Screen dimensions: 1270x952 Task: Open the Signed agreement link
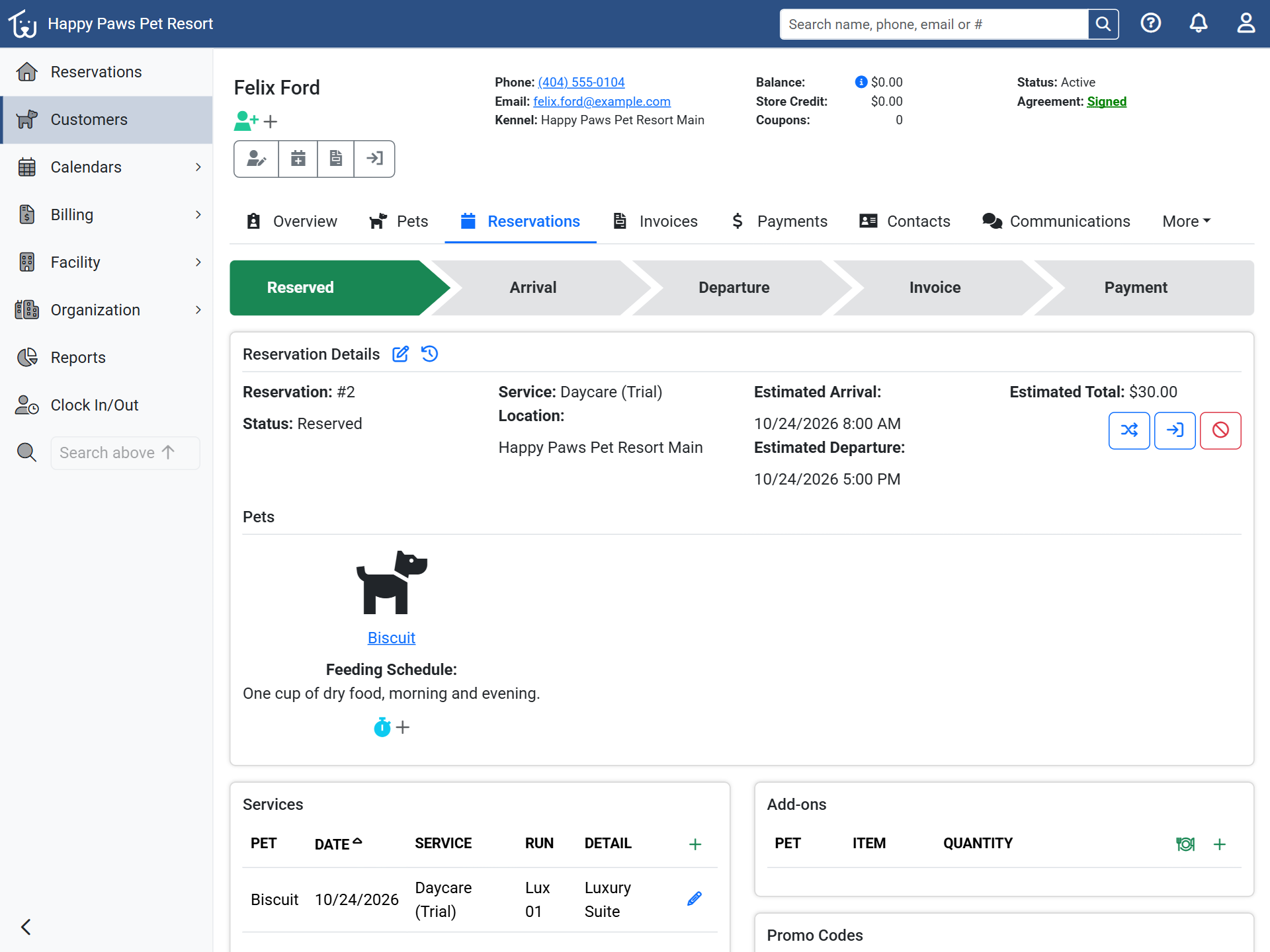[1107, 101]
